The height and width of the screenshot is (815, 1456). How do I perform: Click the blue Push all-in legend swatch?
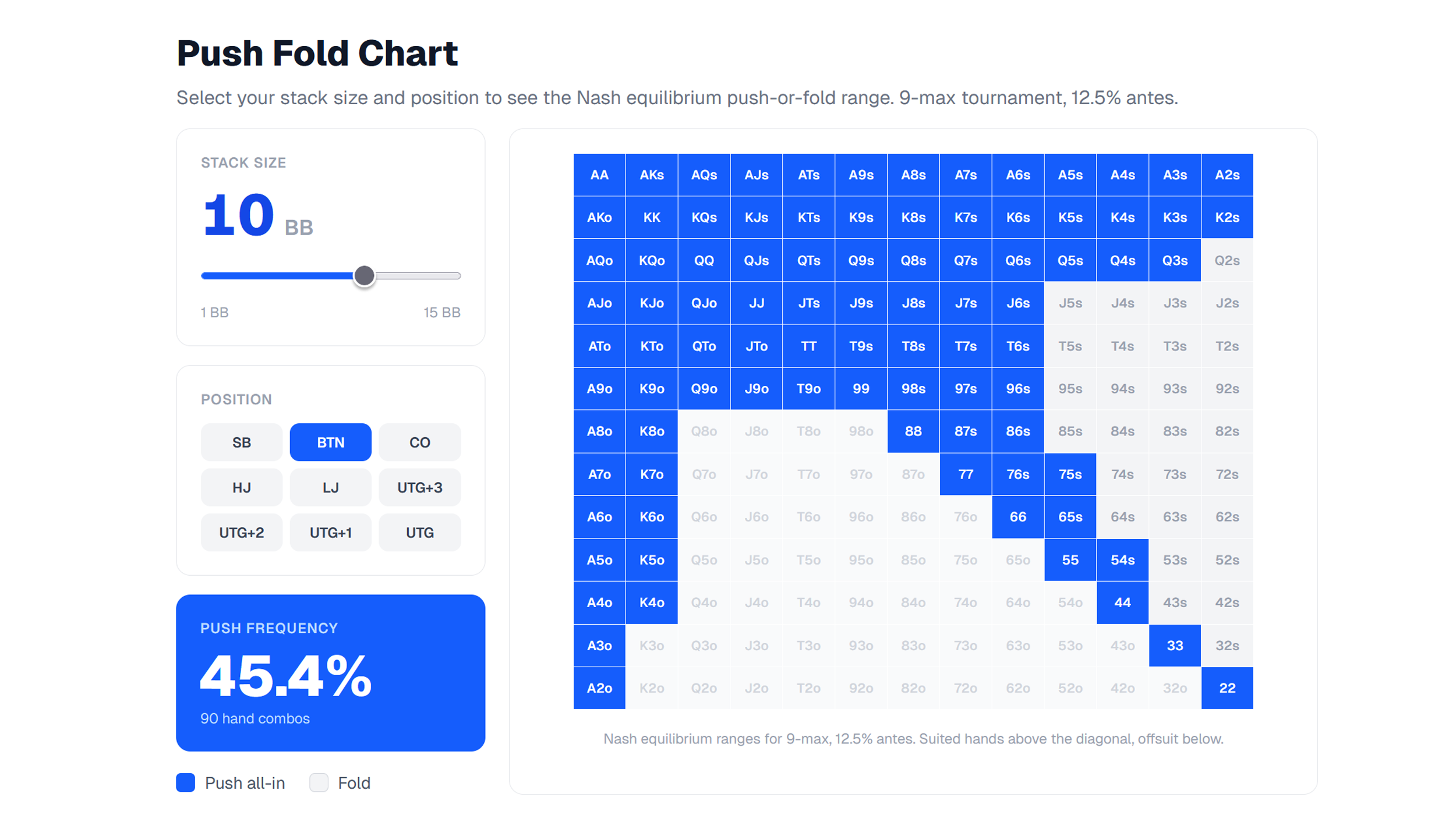[x=186, y=783]
